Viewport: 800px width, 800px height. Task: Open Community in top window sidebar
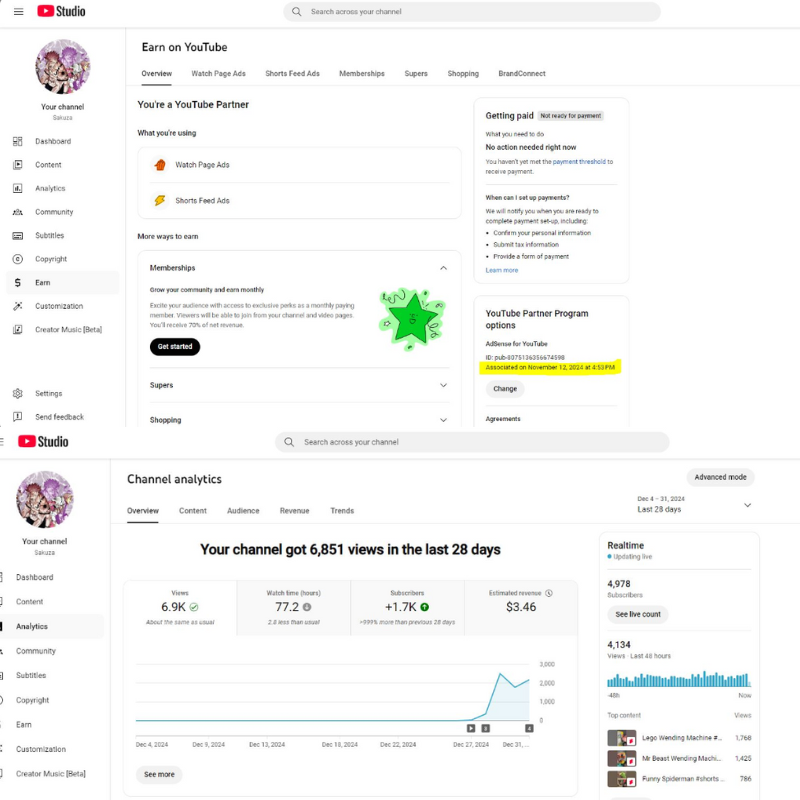click(x=54, y=212)
